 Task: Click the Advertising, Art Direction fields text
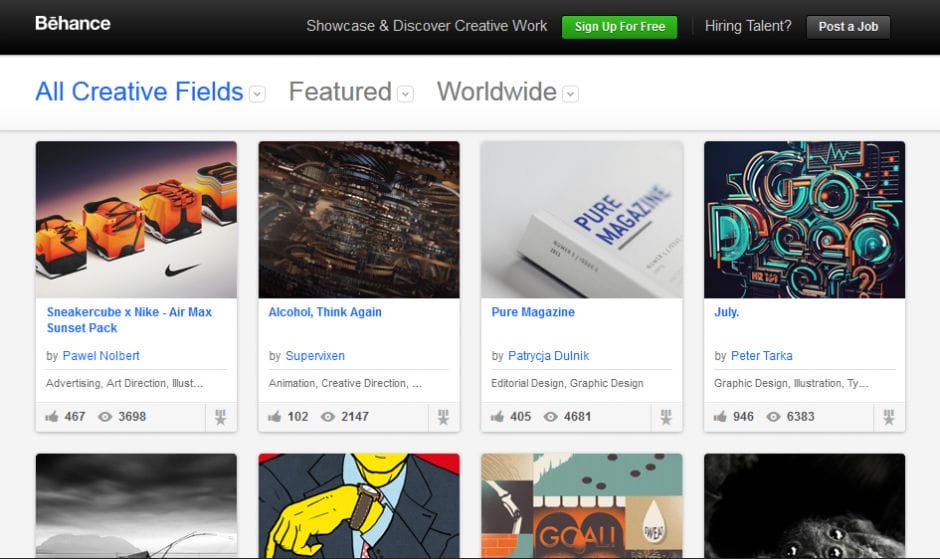tap(125, 383)
